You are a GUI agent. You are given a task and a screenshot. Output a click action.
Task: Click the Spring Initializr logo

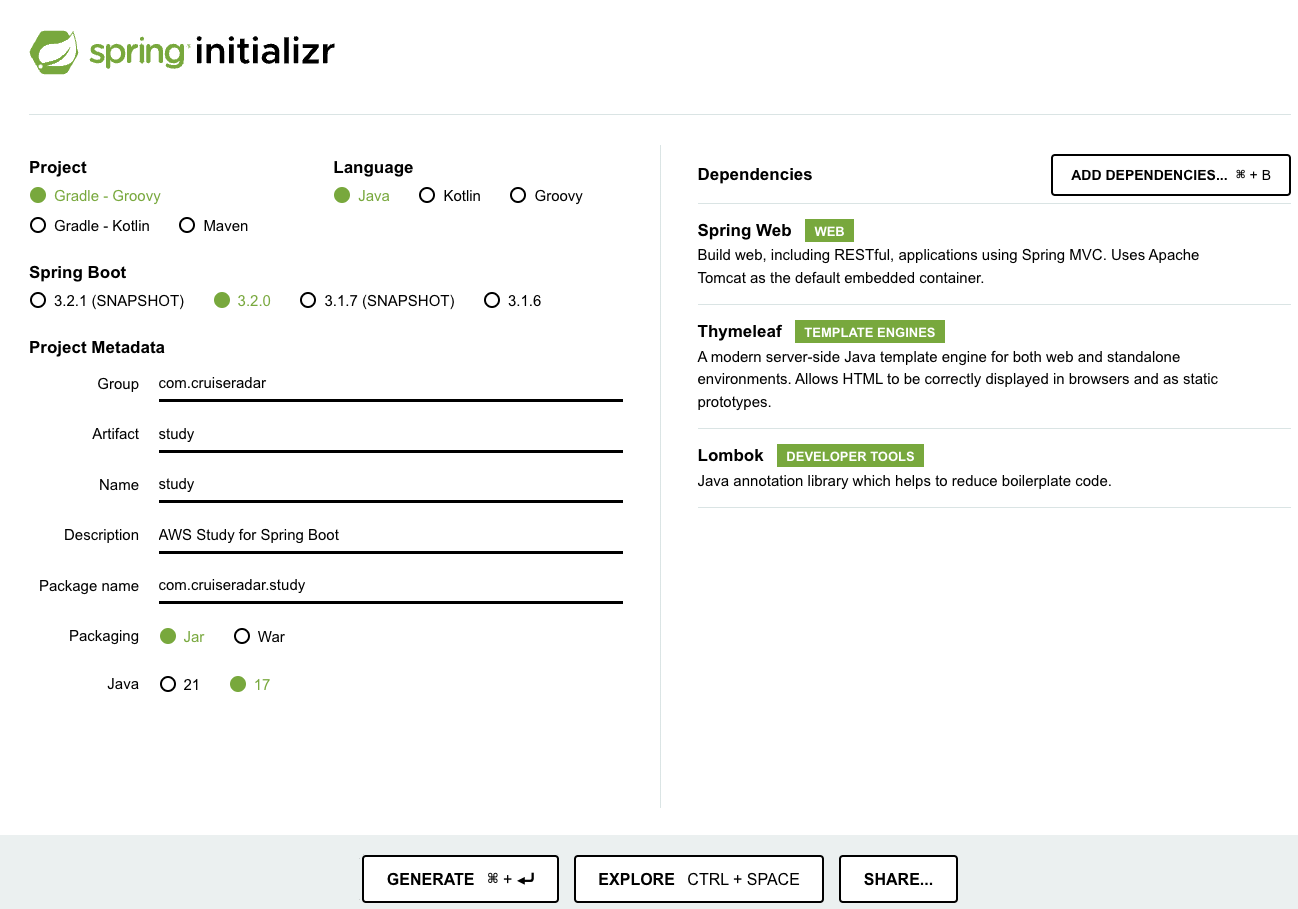click(x=182, y=51)
